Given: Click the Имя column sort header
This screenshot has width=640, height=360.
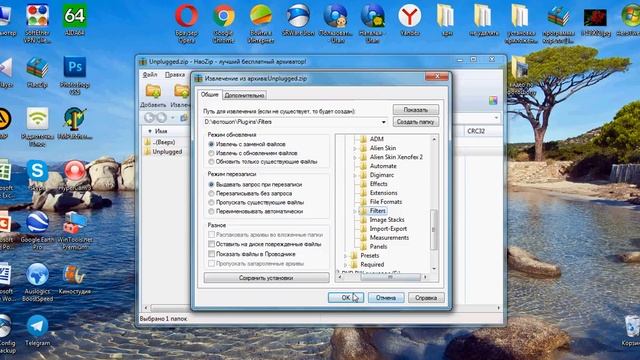Looking at the screenshot, I should pyautogui.click(x=161, y=131).
